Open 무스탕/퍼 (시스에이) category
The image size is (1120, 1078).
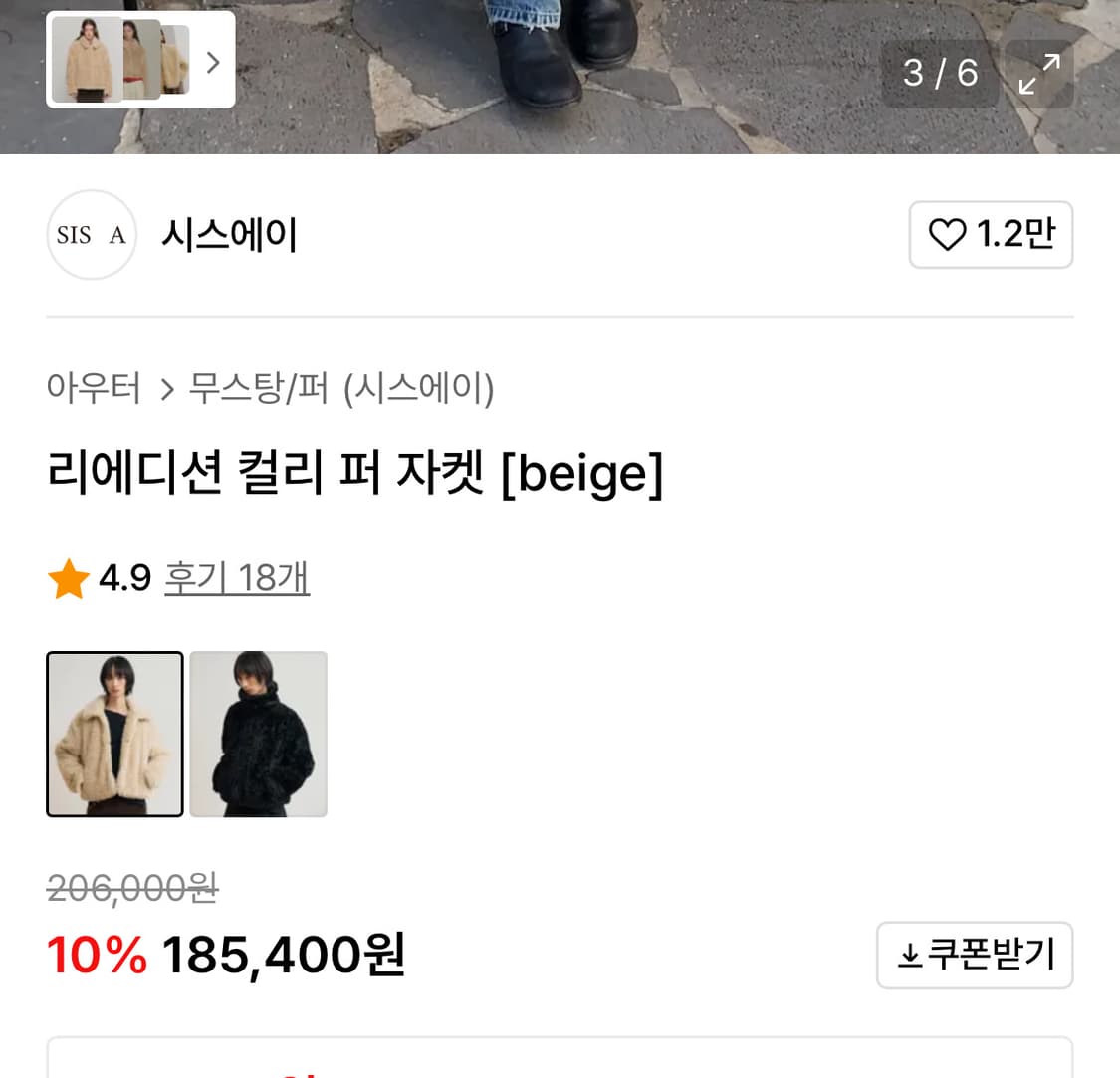341,389
